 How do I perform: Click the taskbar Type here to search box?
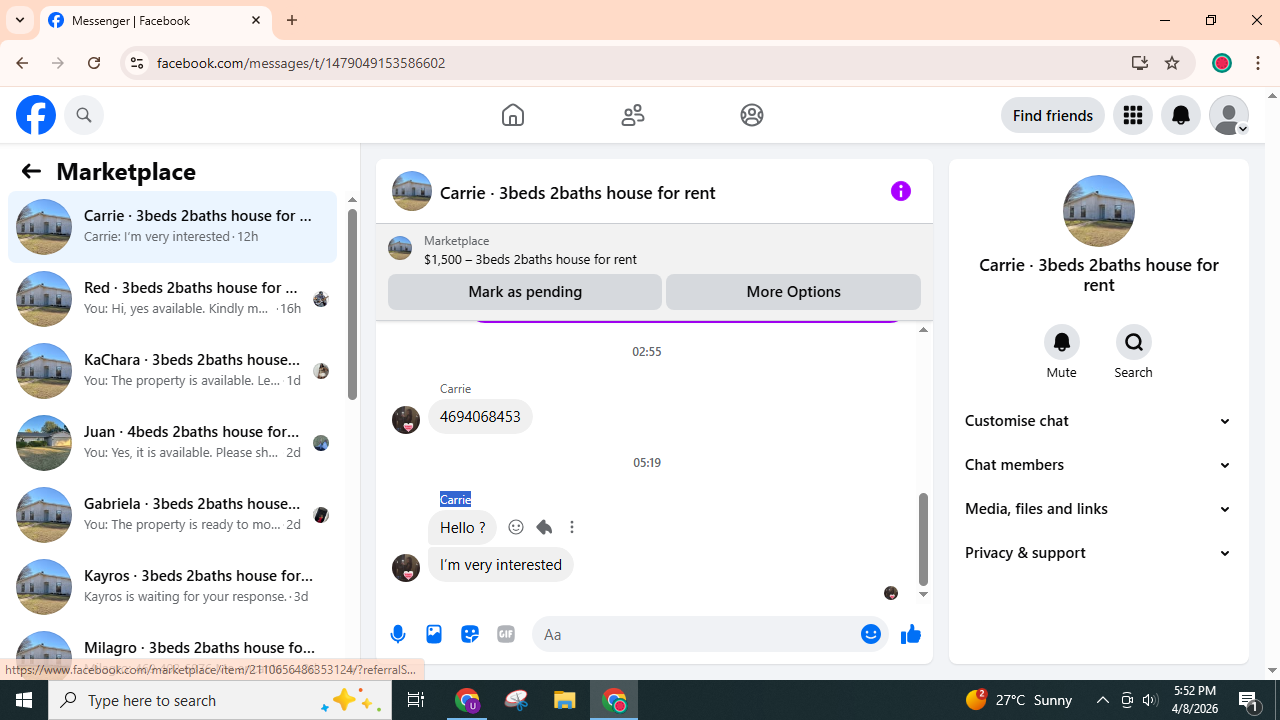(x=220, y=700)
